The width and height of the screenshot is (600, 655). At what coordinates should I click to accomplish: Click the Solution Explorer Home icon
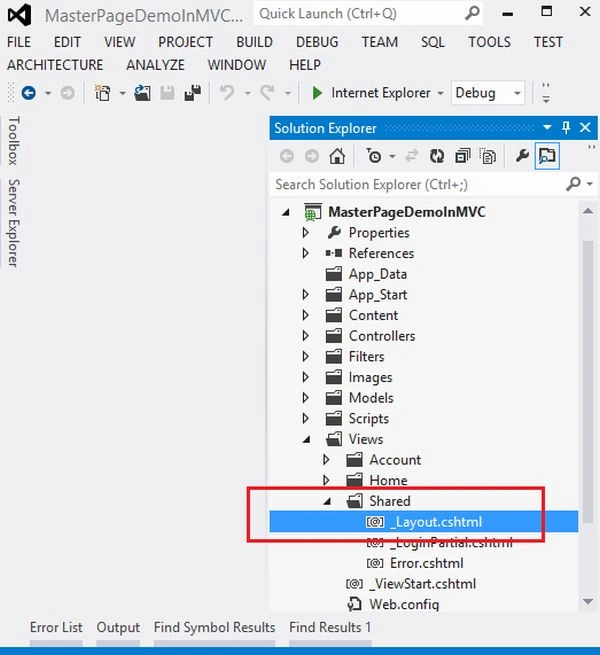tap(337, 156)
